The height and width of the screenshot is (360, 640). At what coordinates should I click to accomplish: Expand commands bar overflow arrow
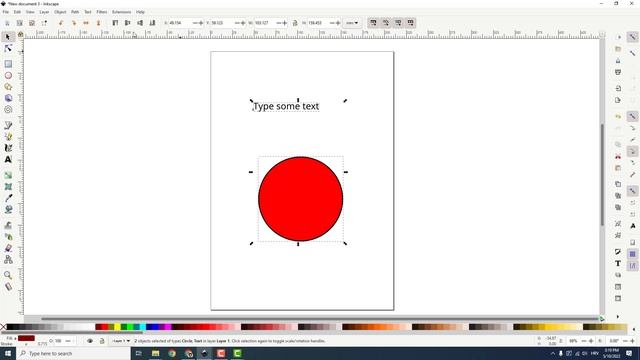click(618, 316)
